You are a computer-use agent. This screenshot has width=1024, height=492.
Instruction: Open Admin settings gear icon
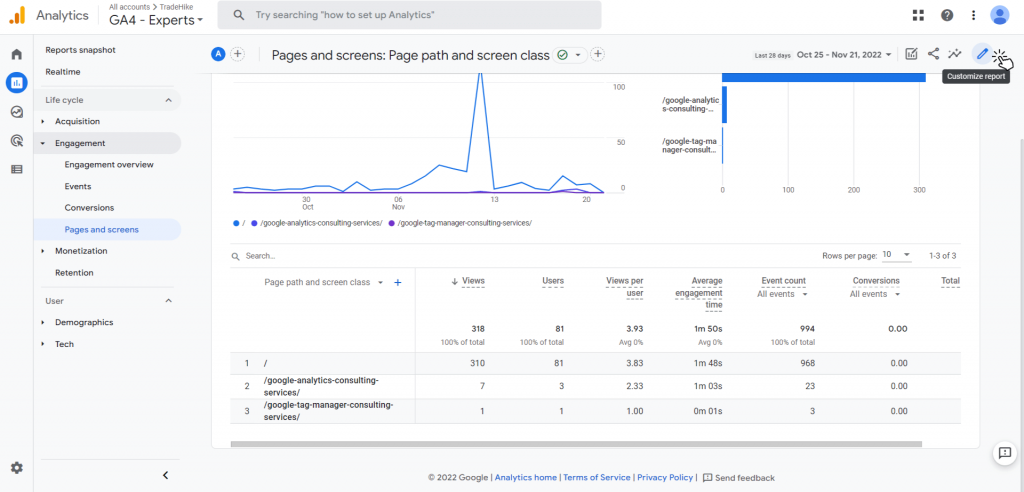click(x=16, y=468)
